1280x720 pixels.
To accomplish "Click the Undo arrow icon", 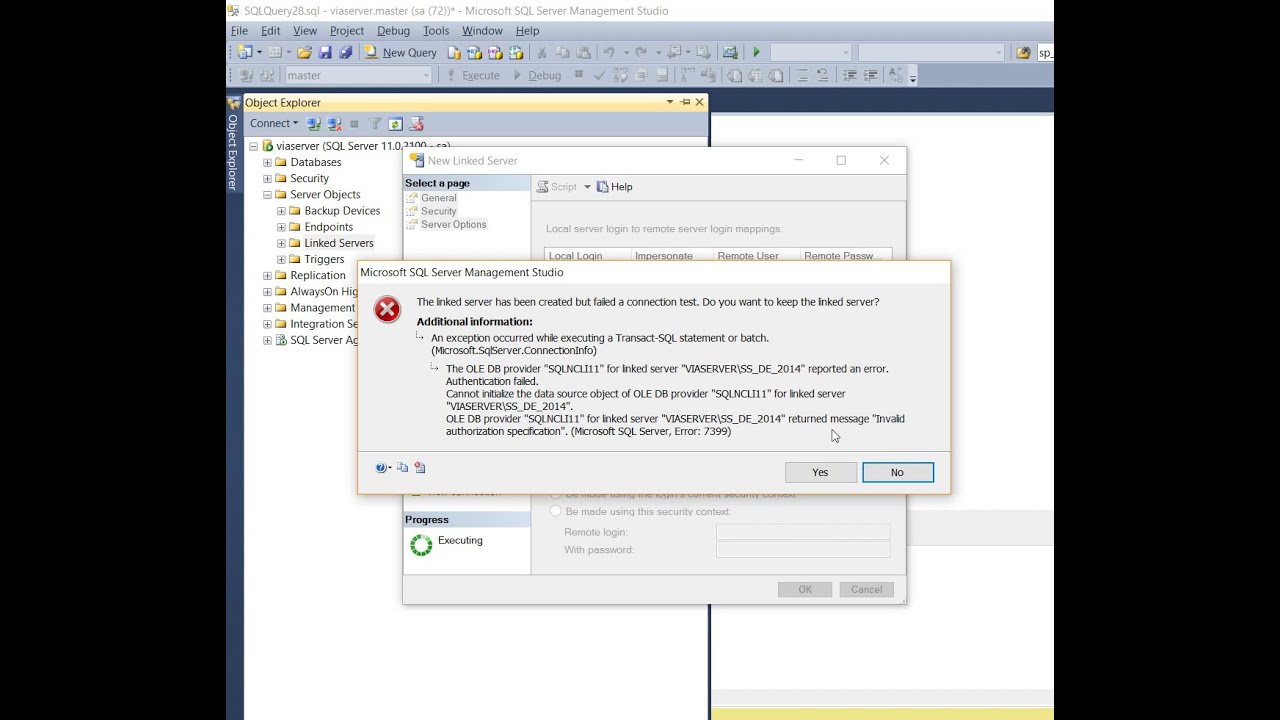I will 609,52.
